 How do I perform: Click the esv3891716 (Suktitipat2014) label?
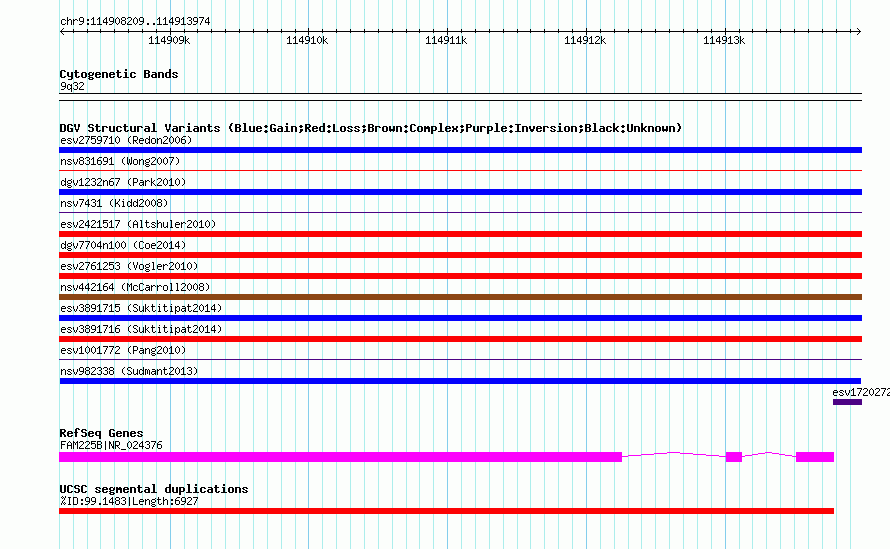point(141,329)
